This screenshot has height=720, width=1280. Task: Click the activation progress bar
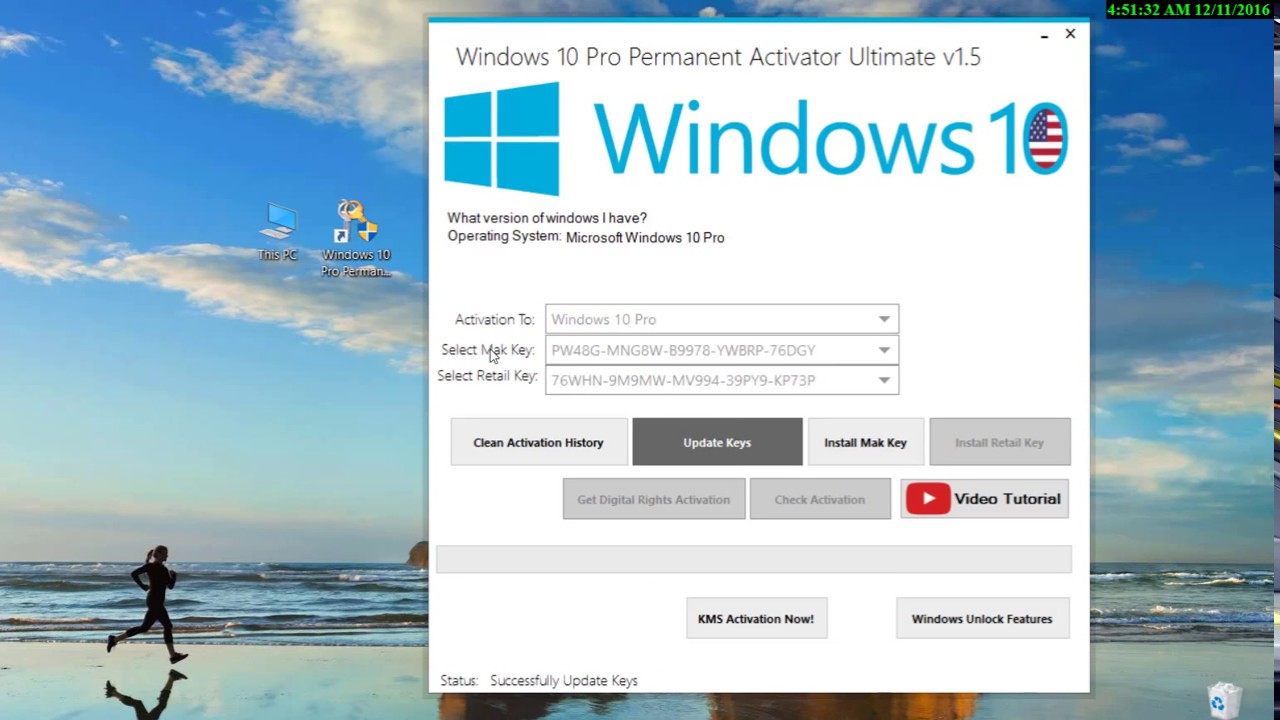click(x=754, y=559)
